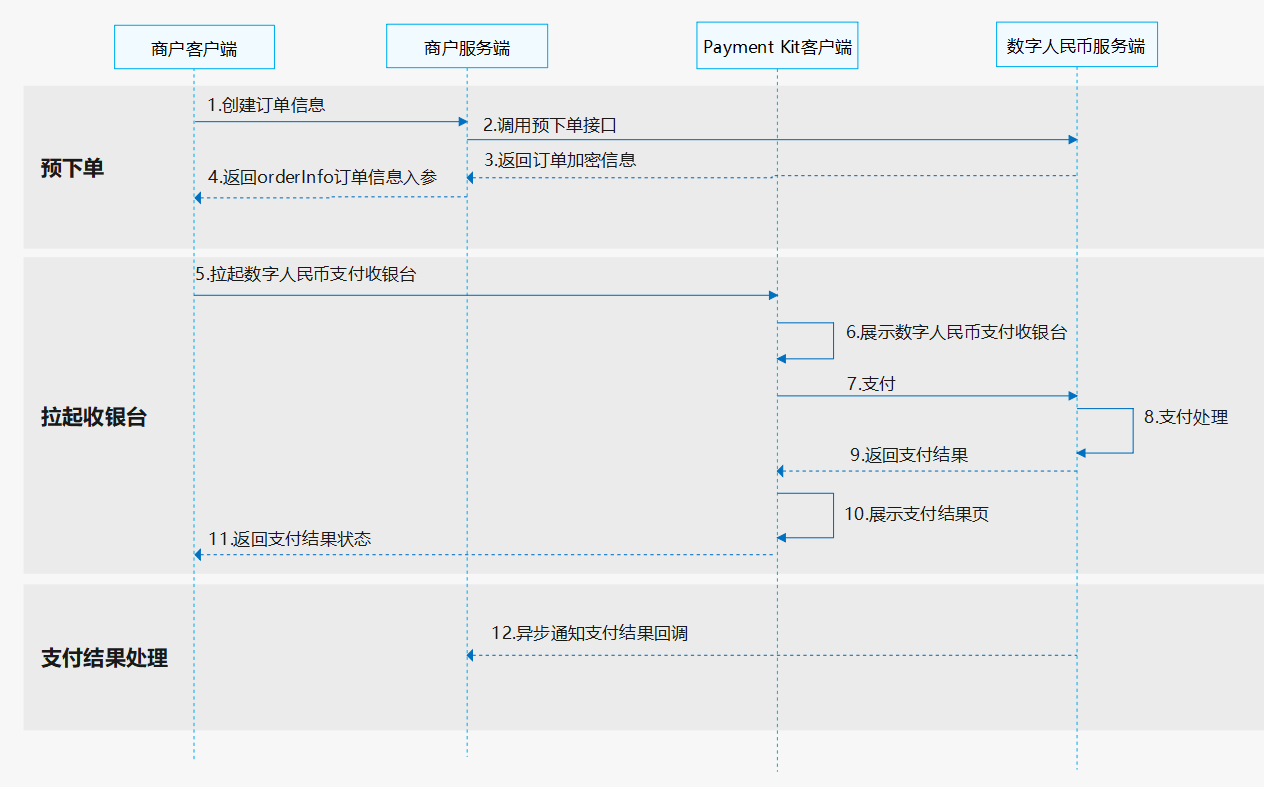1264x787 pixels.
Task: Select the 10.展示支付结果页 step label
Action: click(x=916, y=515)
